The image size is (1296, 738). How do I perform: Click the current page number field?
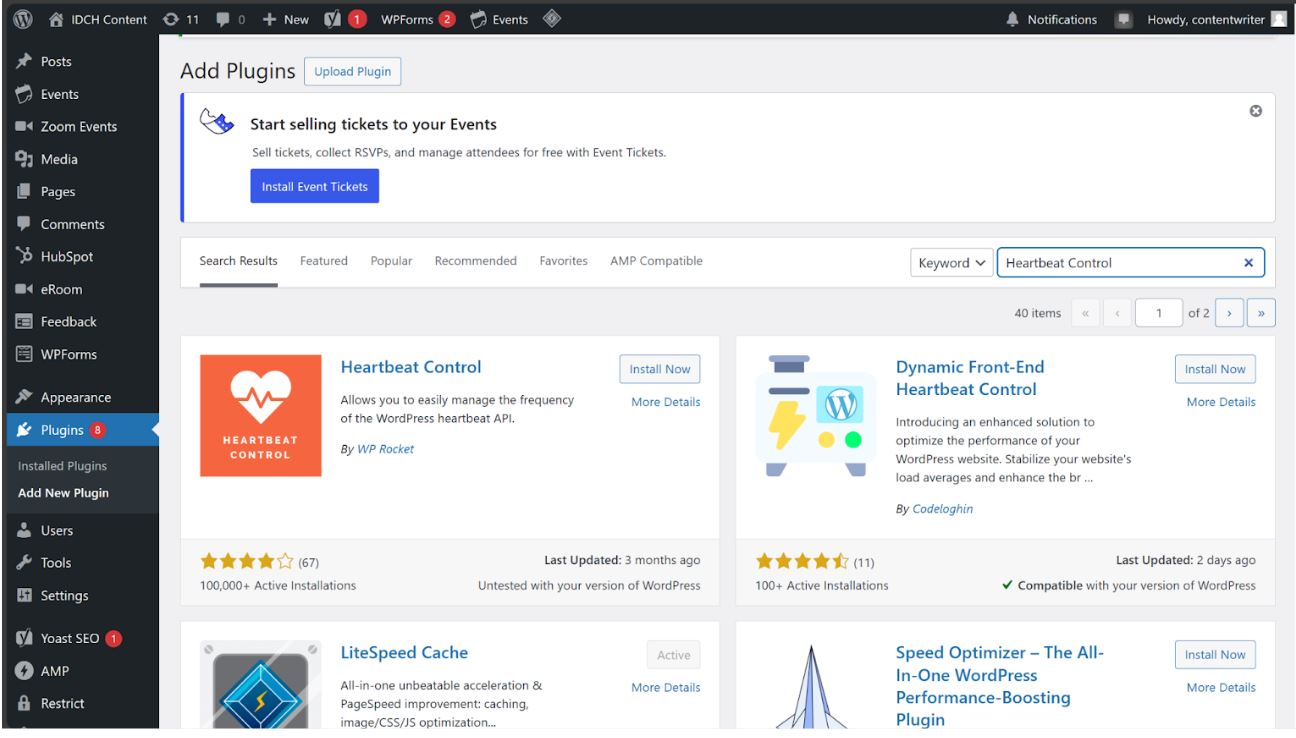point(1159,313)
